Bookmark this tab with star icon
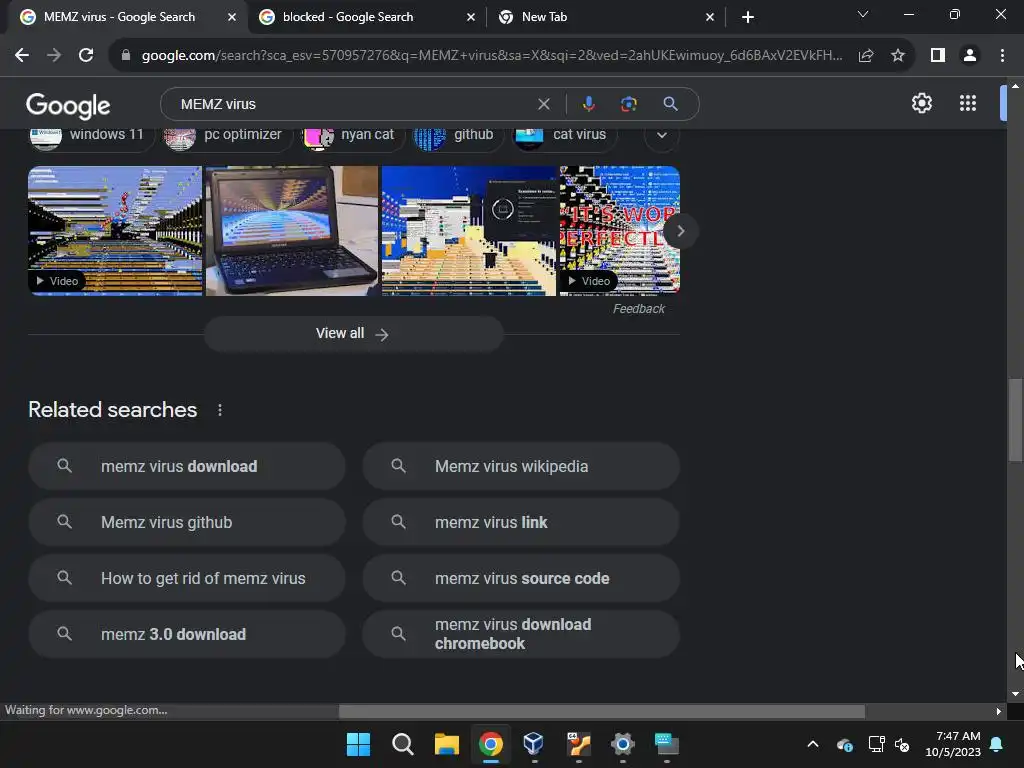The image size is (1024, 768). 898,56
